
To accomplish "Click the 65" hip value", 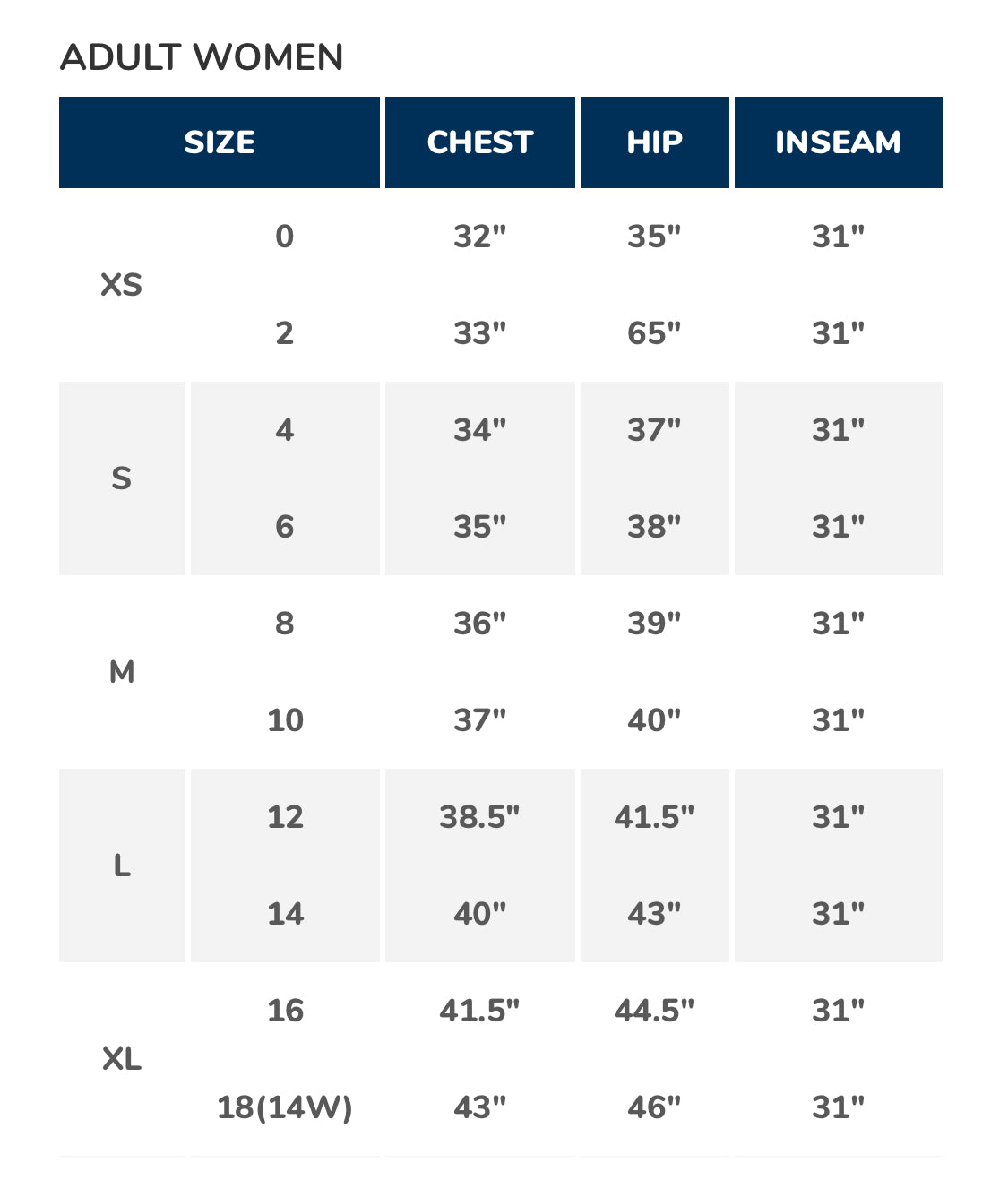I will tap(655, 333).
